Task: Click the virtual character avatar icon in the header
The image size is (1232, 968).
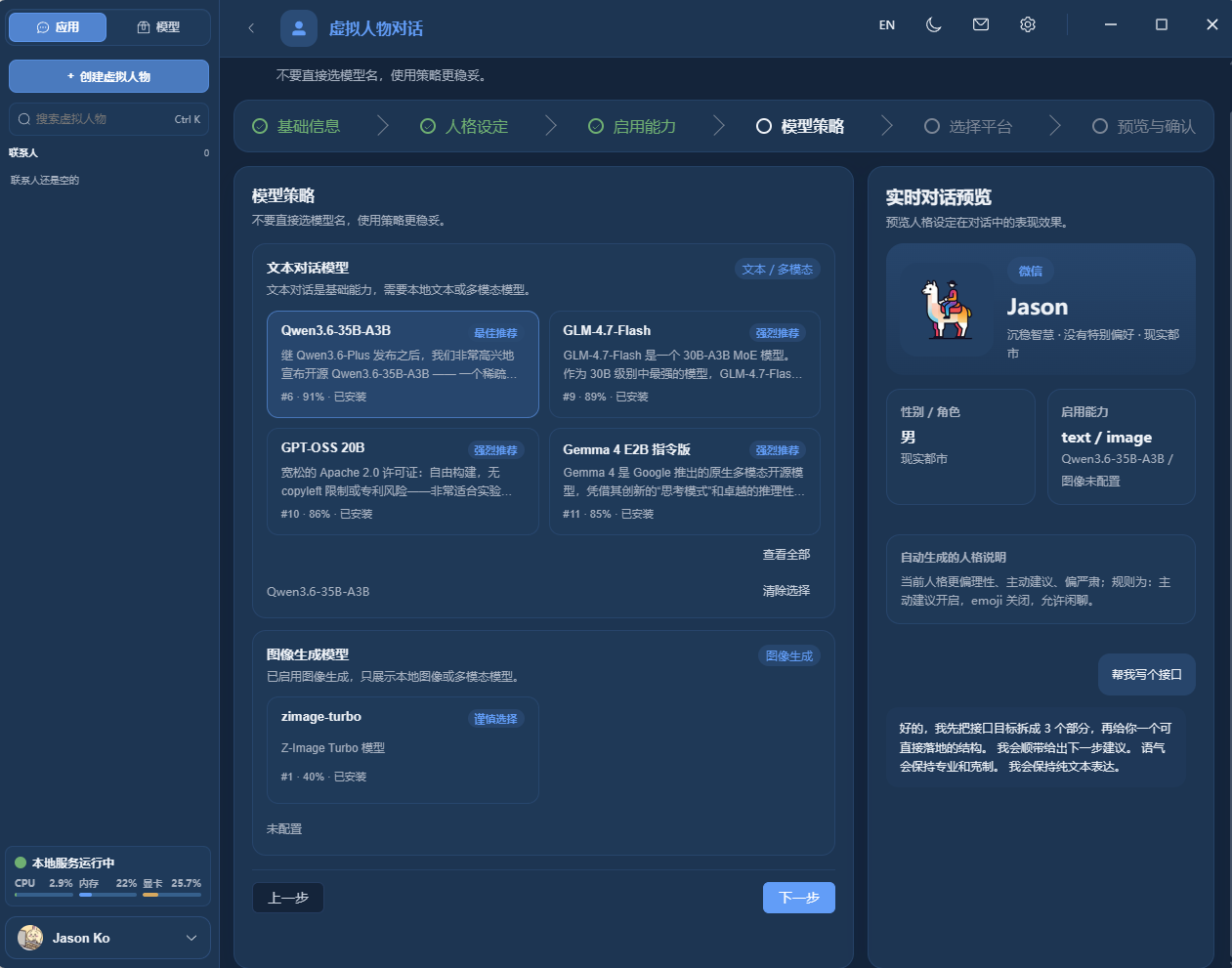Action: pos(299,28)
